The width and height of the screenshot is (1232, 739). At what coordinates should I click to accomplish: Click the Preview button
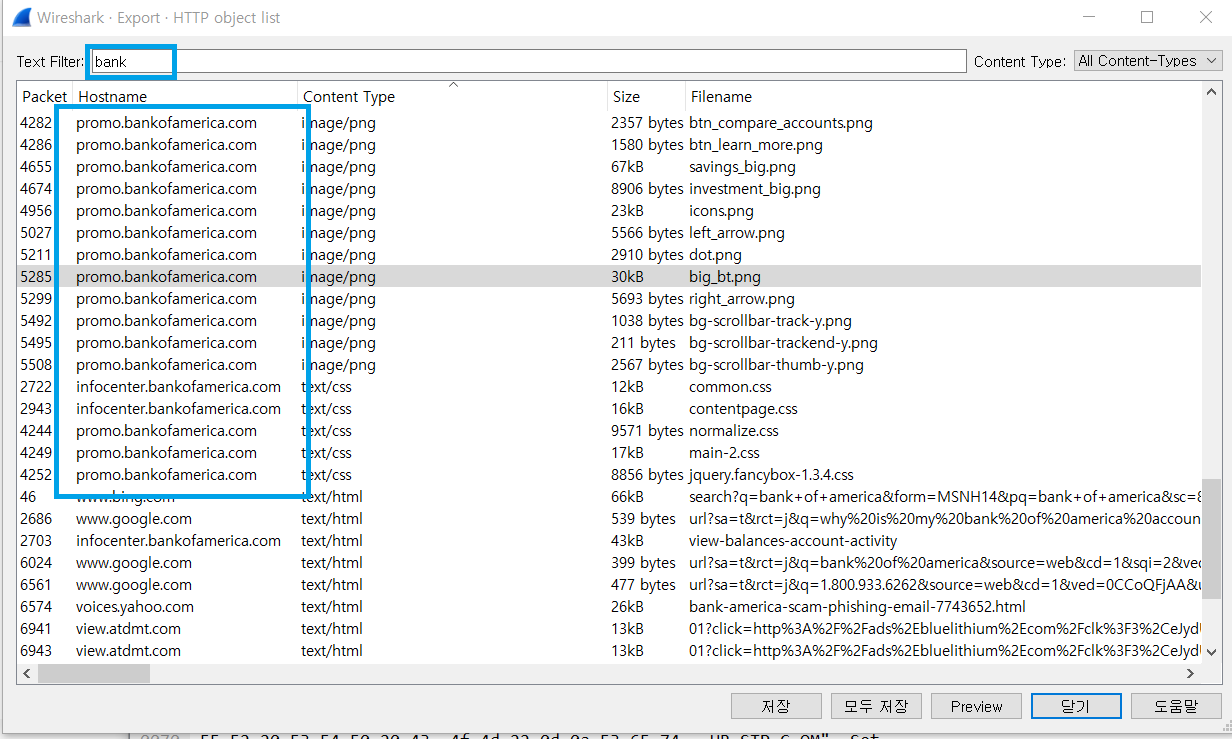coord(976,706)
